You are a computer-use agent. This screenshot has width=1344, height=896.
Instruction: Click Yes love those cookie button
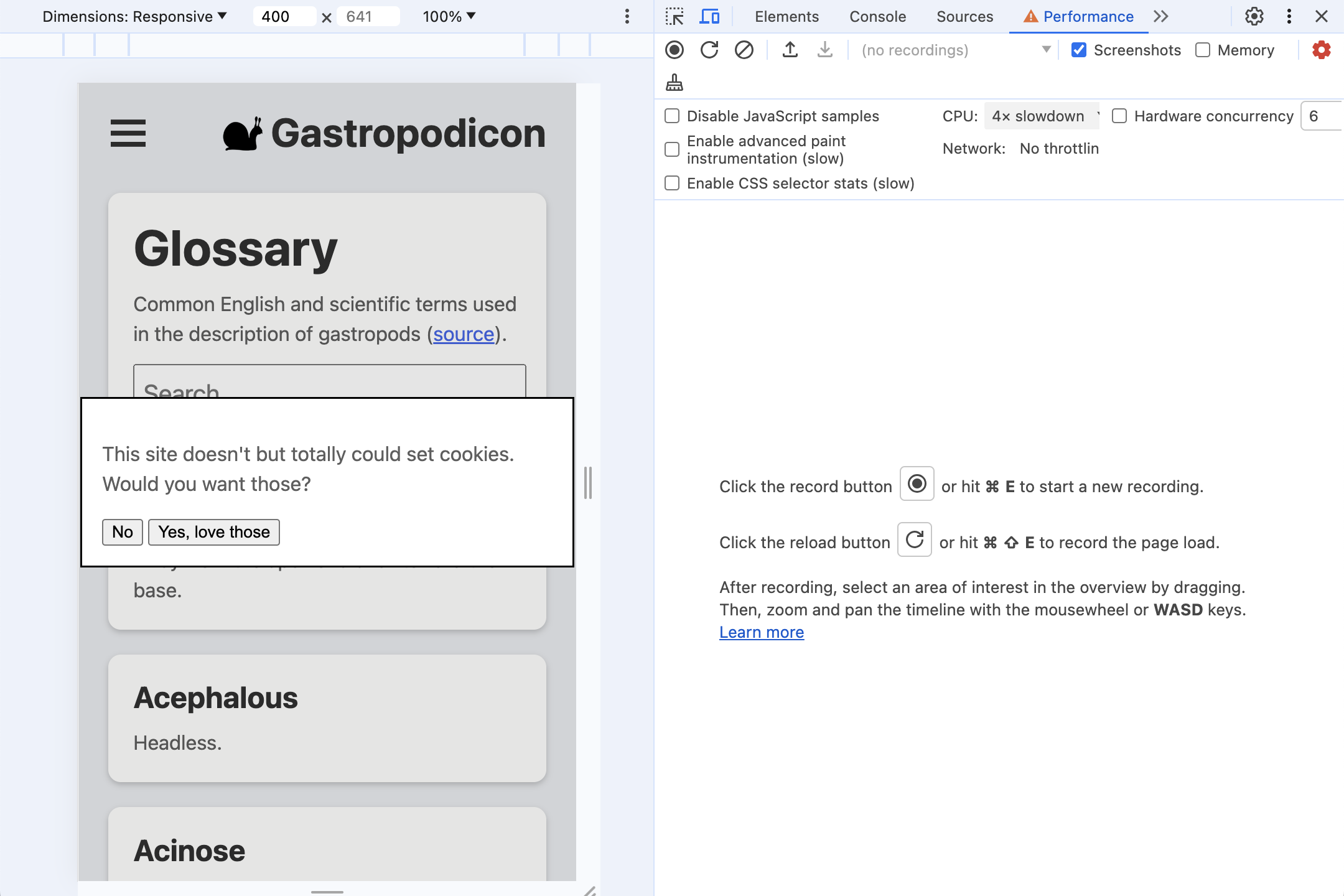pos(214,531)
